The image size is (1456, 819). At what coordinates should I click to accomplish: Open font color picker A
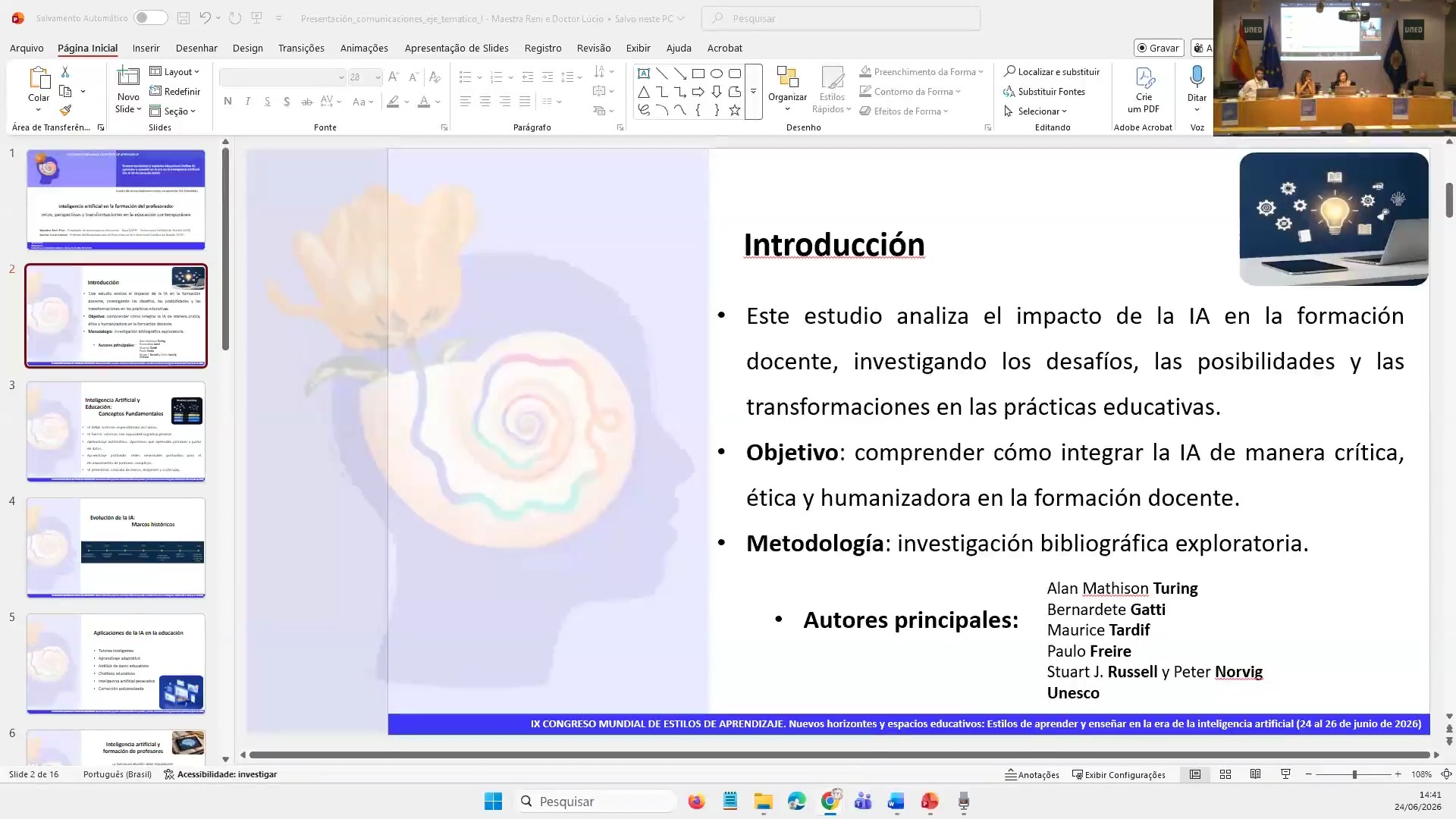pyautogui.click(x=424, y=101)
